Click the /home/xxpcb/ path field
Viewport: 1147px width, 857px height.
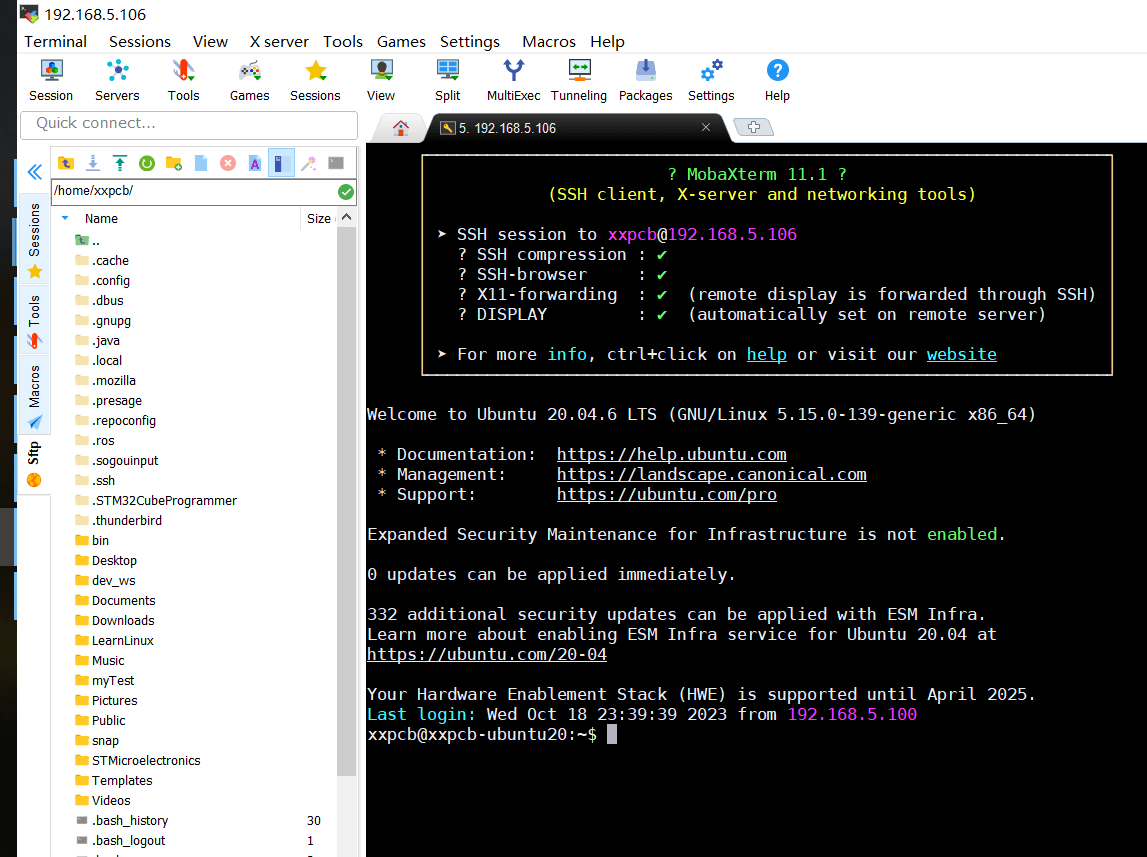click(x=194, y=192)
